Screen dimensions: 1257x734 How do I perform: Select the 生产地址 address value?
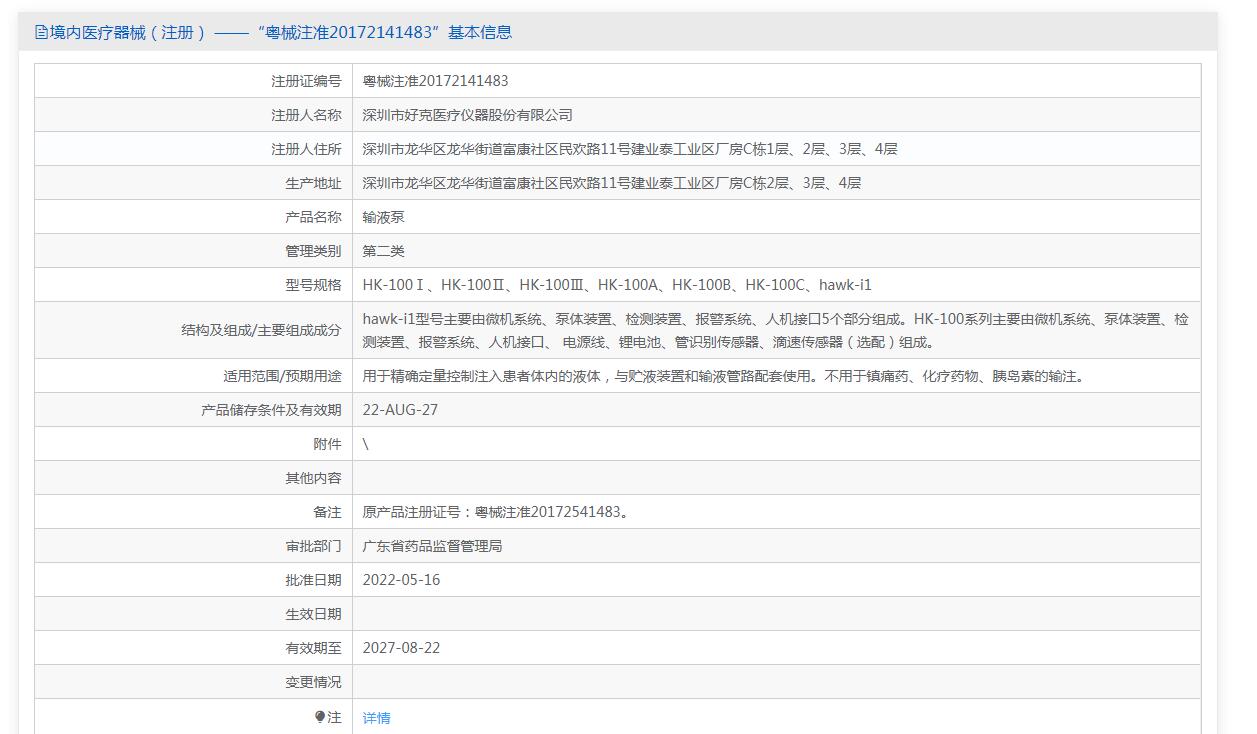click(x=611, y=183)
